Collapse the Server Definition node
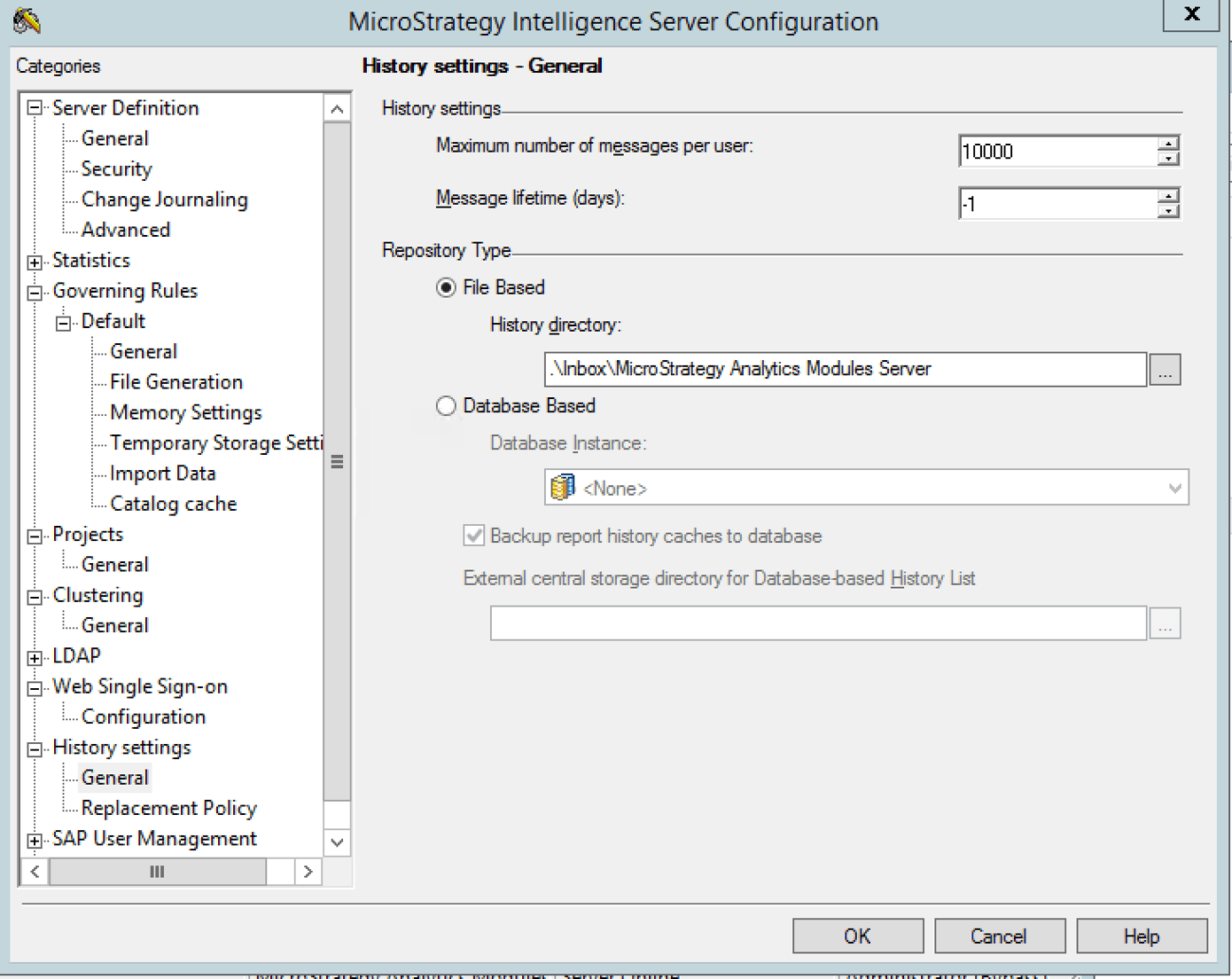The height and width of the screenshot is (979, 1232). coord(35,108)
